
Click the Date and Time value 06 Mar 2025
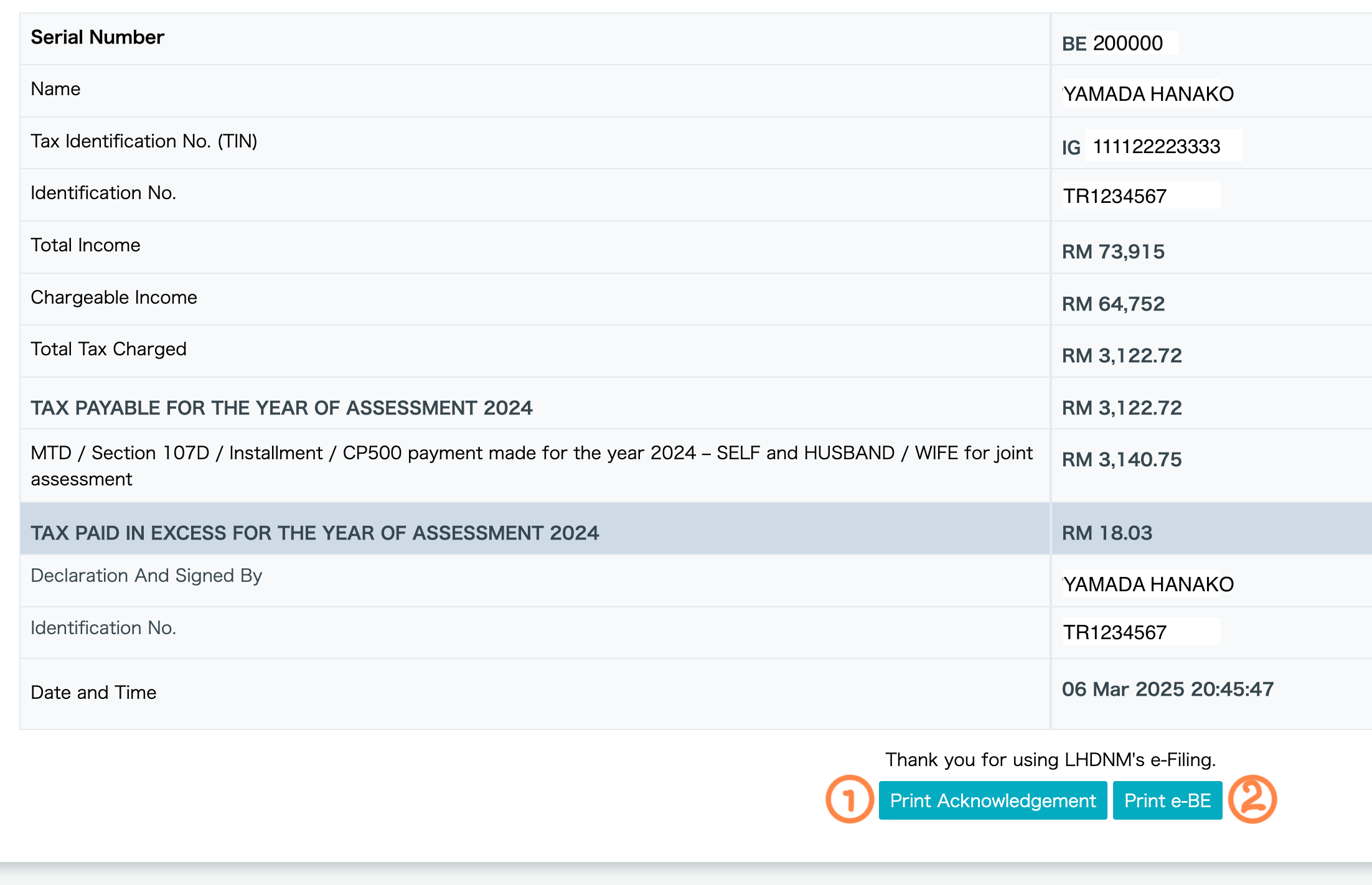[1167, 689]
